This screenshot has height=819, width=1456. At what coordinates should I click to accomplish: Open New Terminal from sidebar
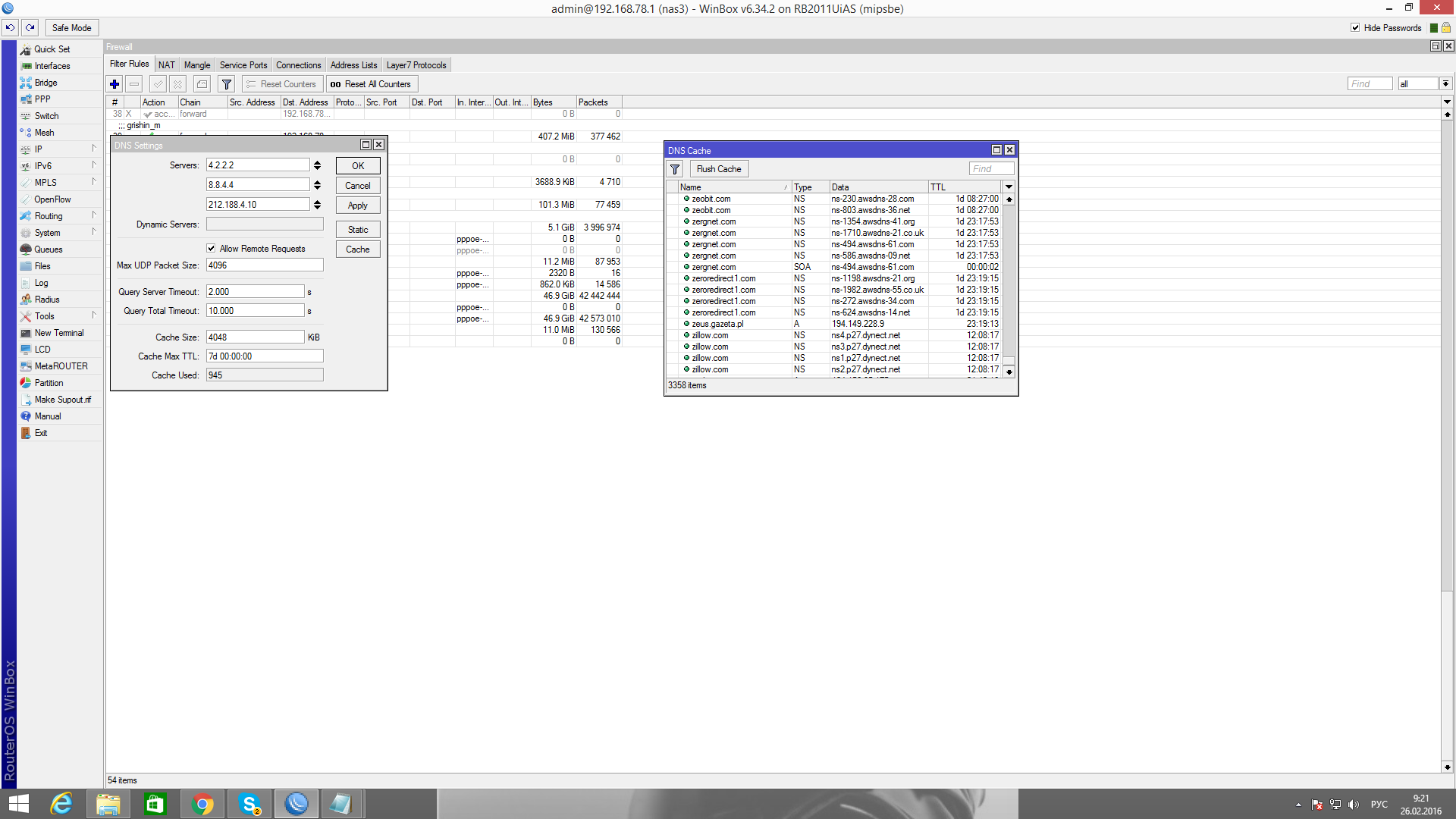58,333
